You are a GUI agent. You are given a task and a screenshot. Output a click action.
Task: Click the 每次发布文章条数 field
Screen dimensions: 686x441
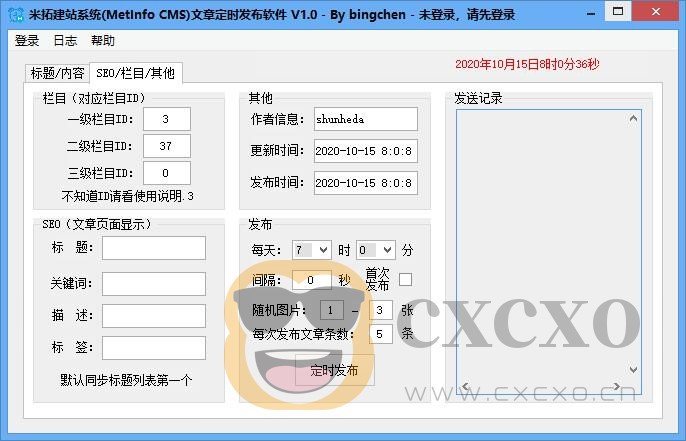[x=381, y=334]
